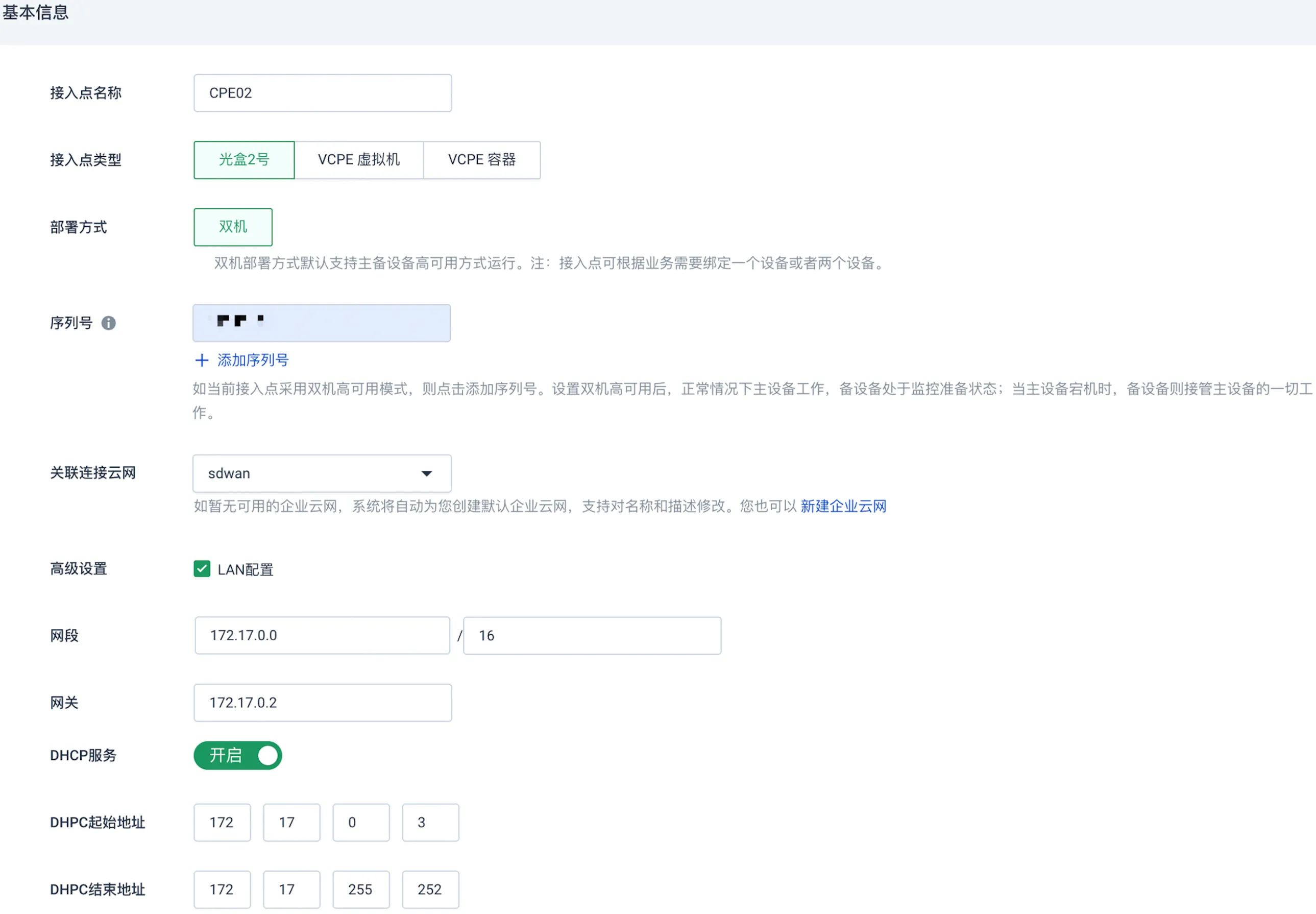
Task: Edit the subnet mask field showing 16
Action: coord(592,636)
